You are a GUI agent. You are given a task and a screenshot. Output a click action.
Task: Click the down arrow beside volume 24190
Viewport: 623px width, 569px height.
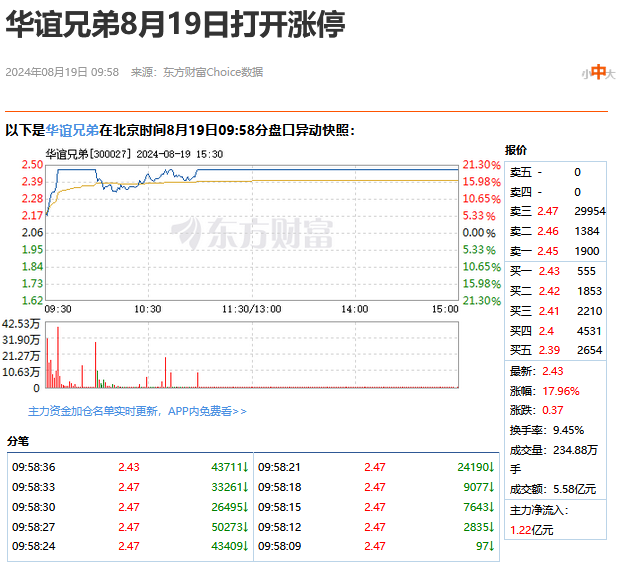pos(491,467)
